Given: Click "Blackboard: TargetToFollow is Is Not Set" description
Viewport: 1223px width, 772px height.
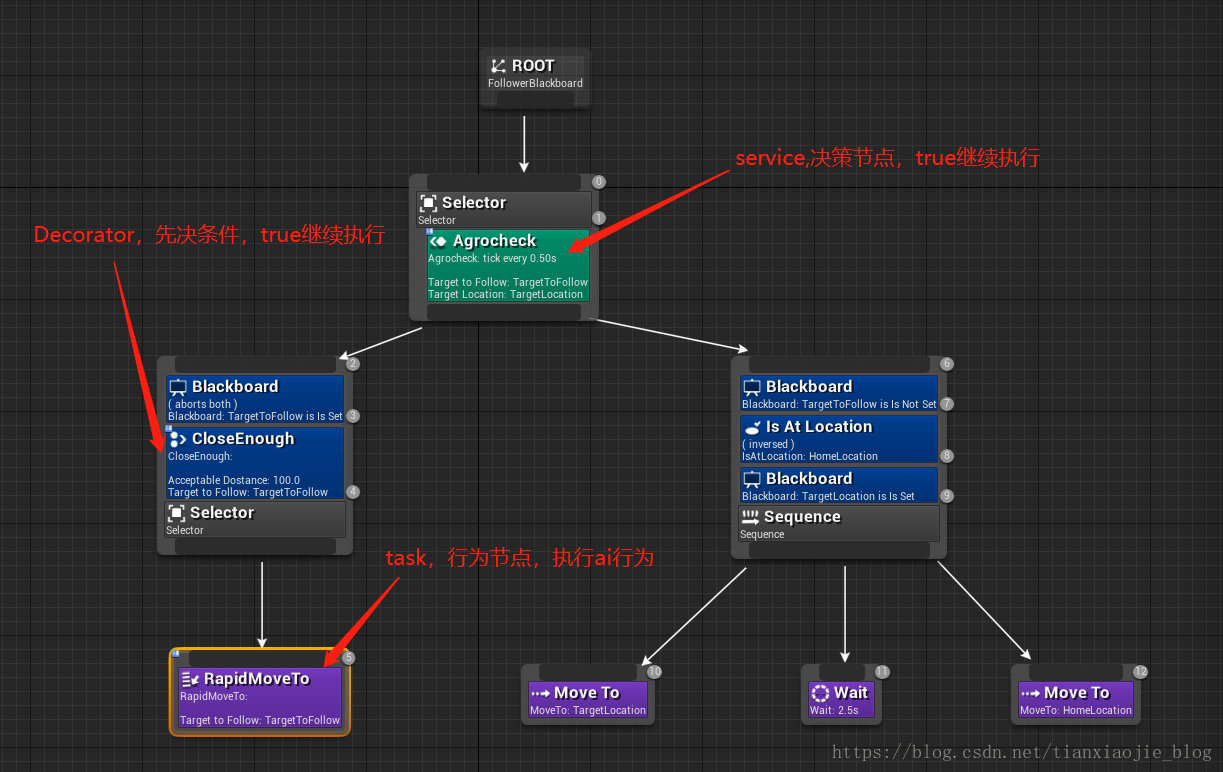Looking at the screenshot, I should [839, 404].
